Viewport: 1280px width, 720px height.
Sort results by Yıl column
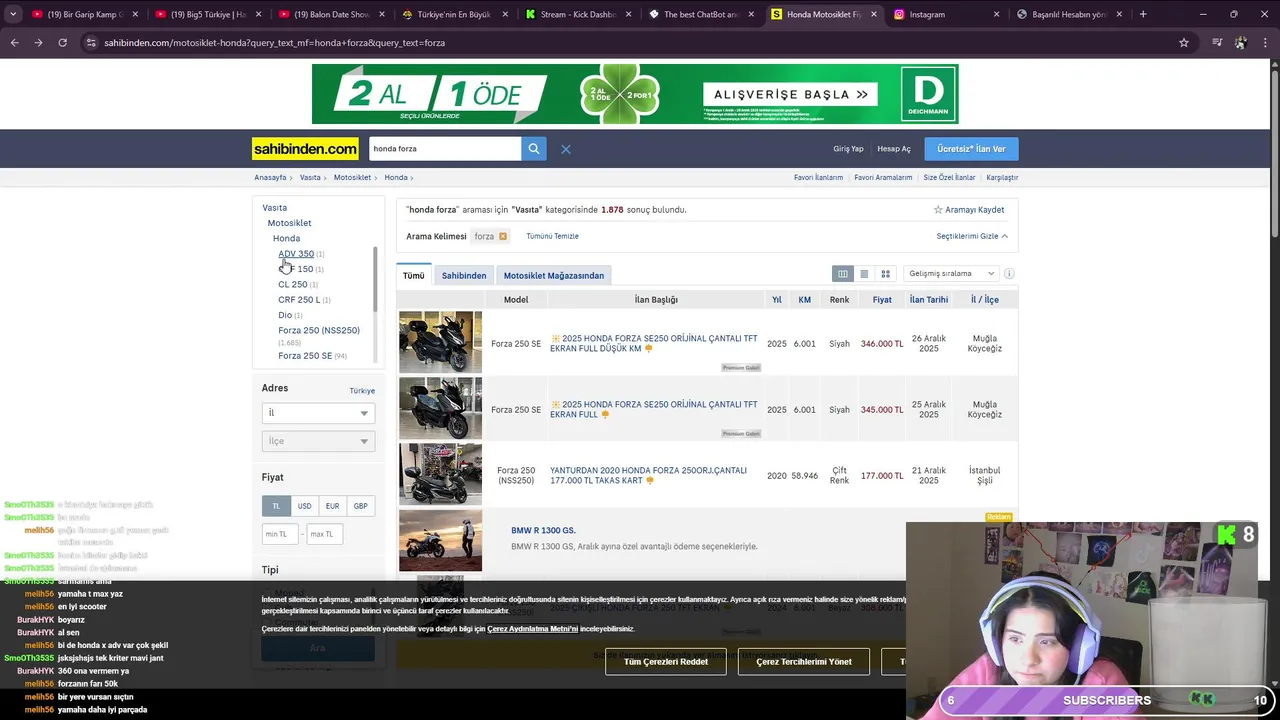pyautogui.click(x=777, y=300)
